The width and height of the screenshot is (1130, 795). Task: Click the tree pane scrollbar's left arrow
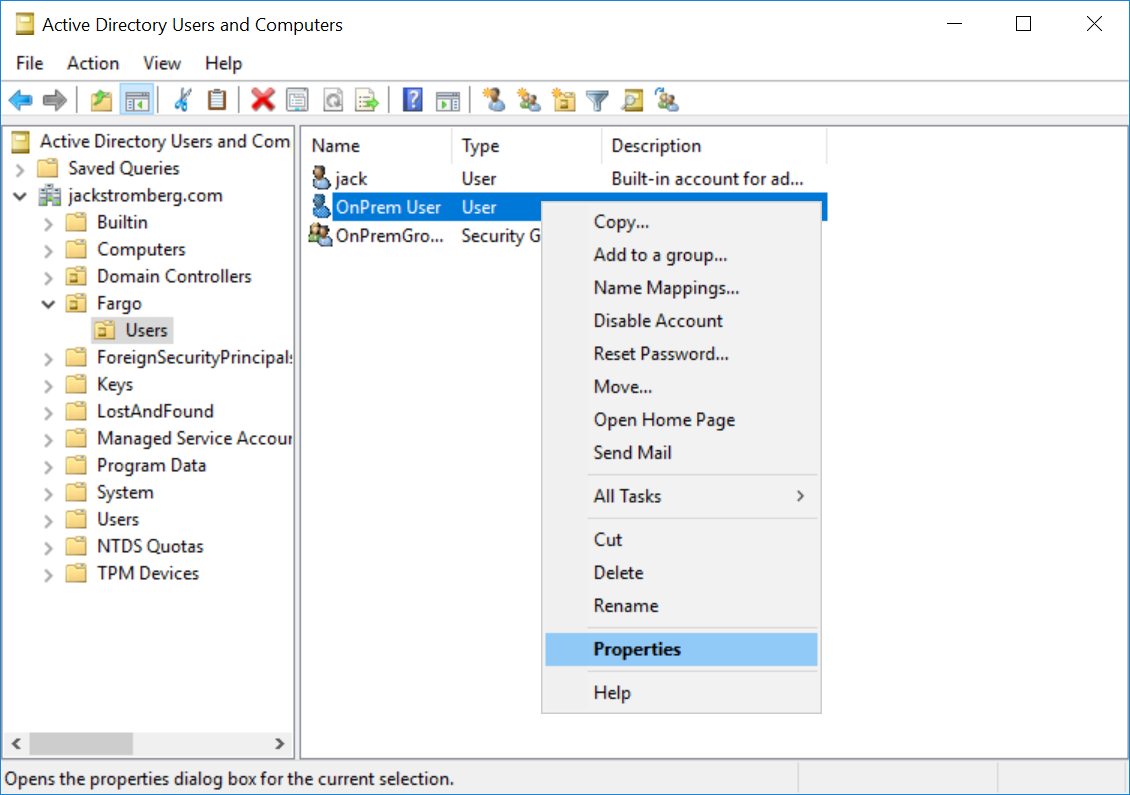[16, 743]
